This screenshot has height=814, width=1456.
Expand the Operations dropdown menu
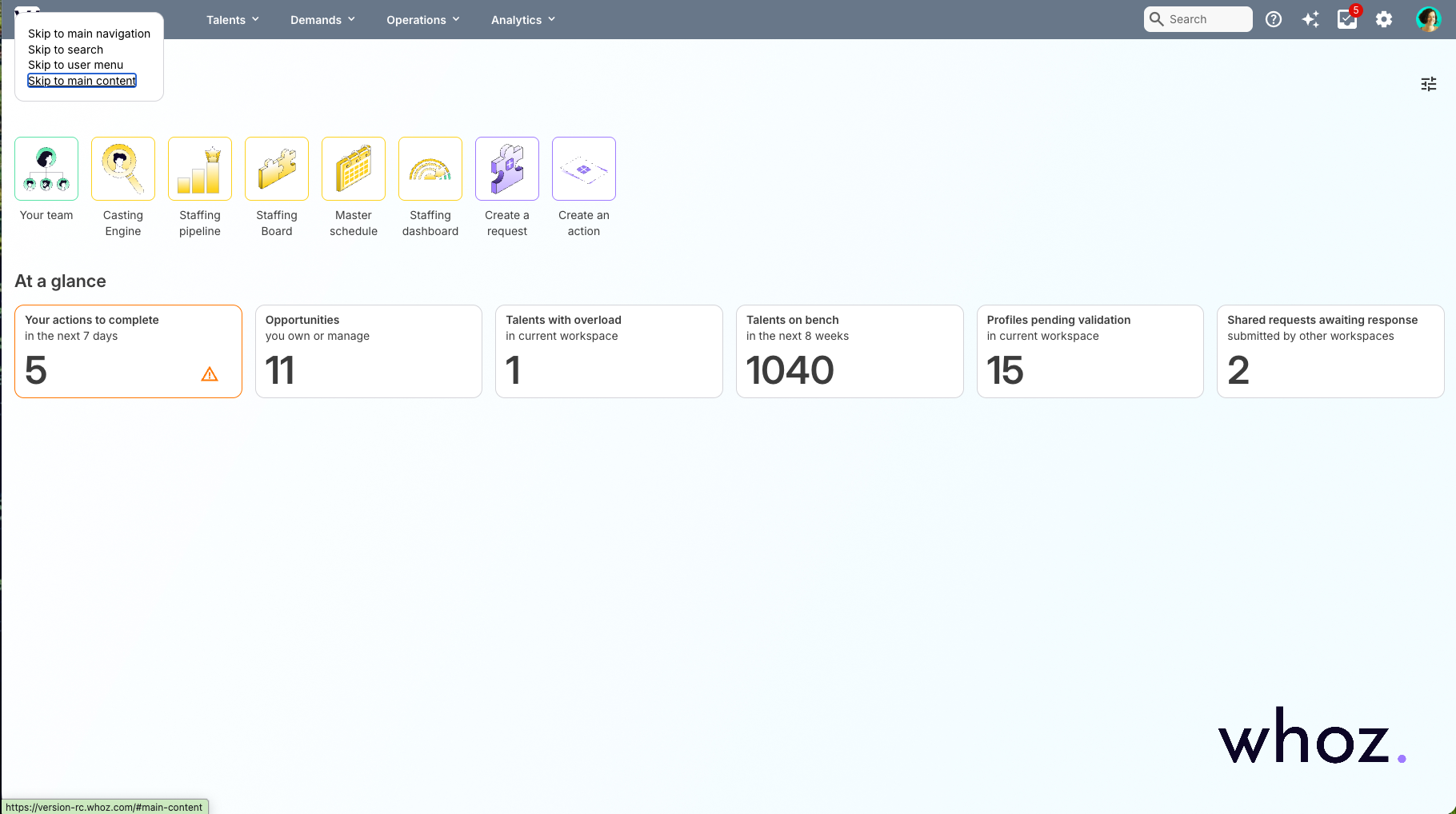point(423,20)
